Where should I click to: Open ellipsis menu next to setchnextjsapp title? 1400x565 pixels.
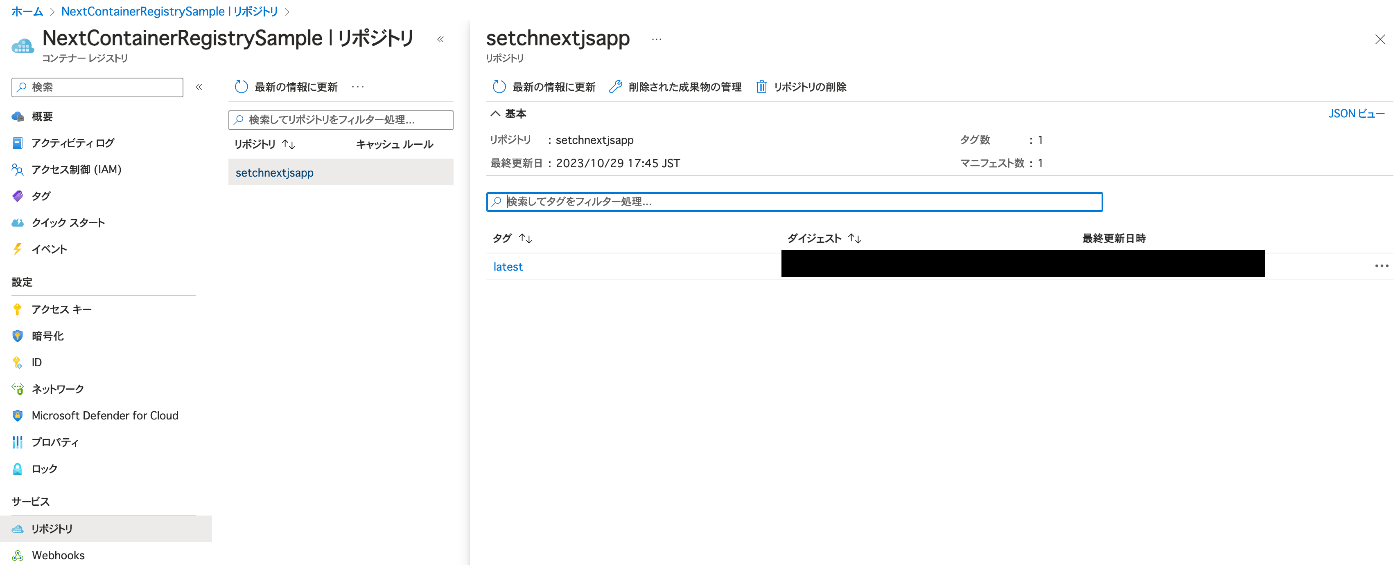[657, 39]
